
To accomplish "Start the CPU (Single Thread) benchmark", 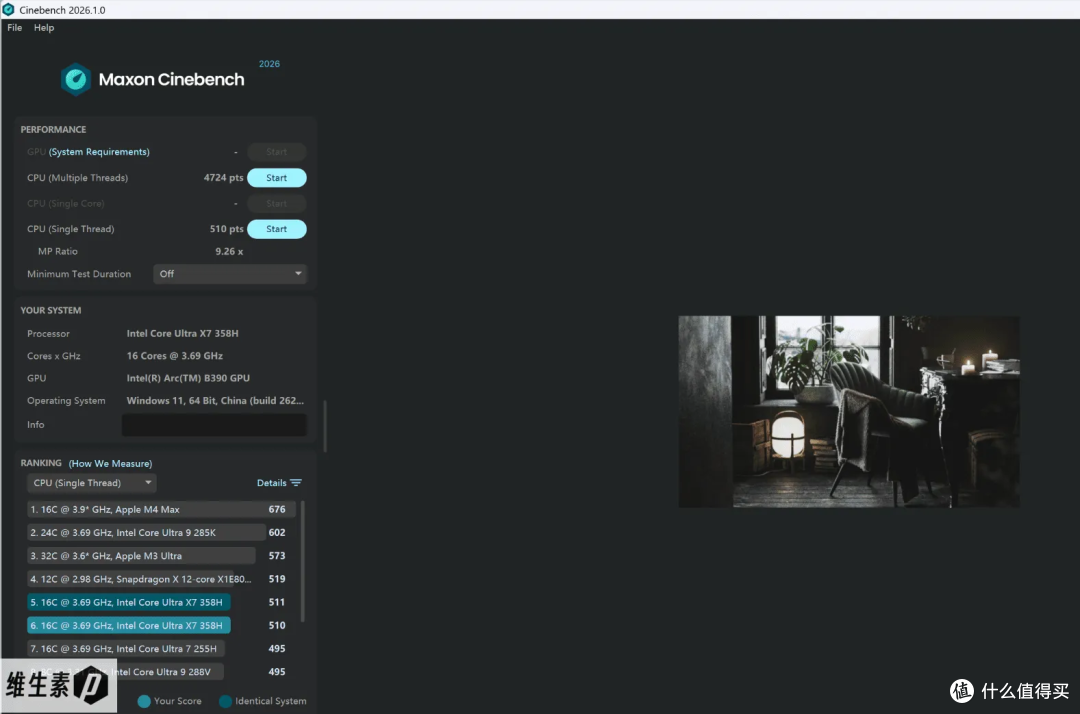I will [x=277, y=229].
